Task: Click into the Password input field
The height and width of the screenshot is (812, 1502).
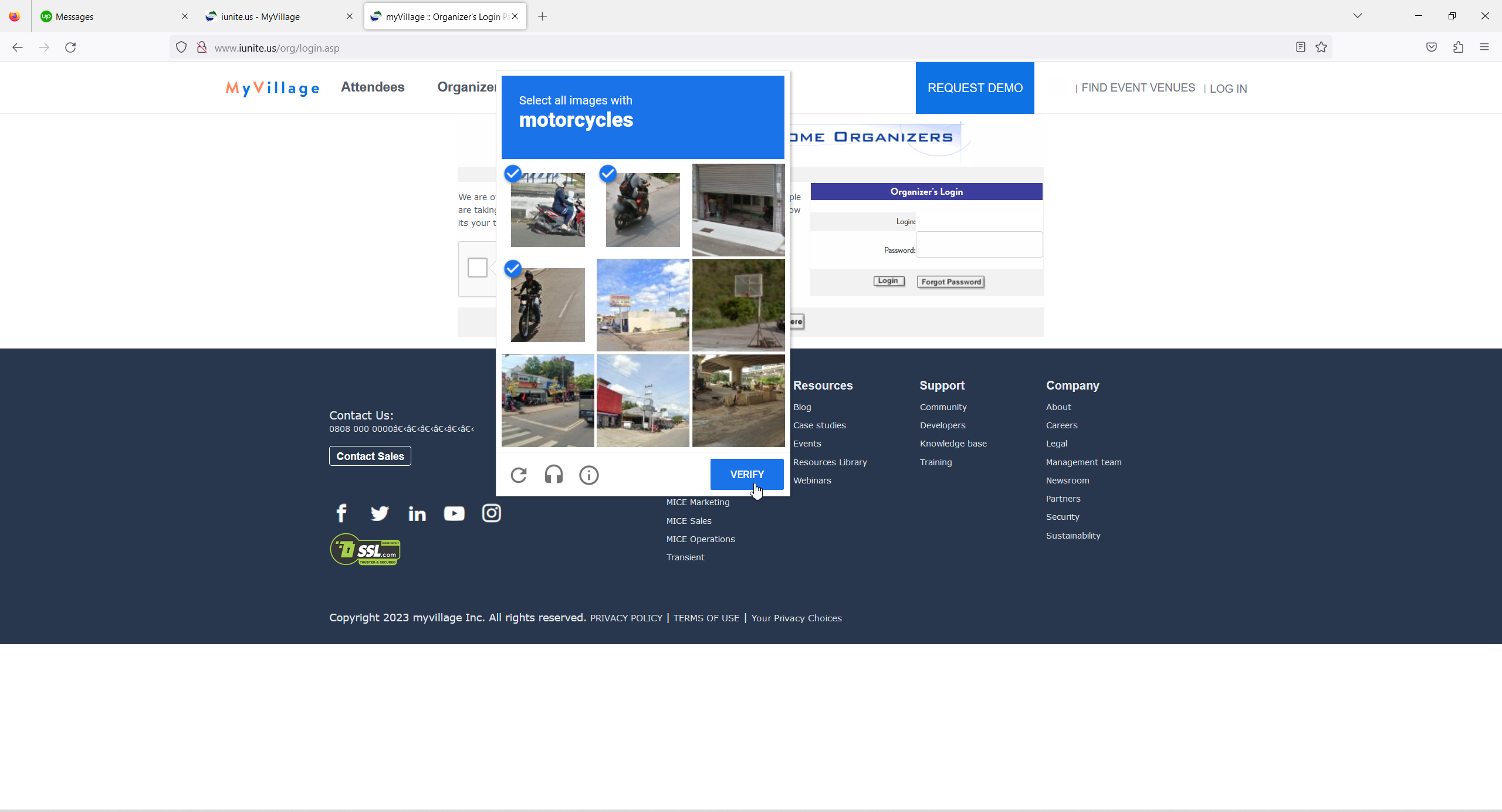Action: coord(979,245)
